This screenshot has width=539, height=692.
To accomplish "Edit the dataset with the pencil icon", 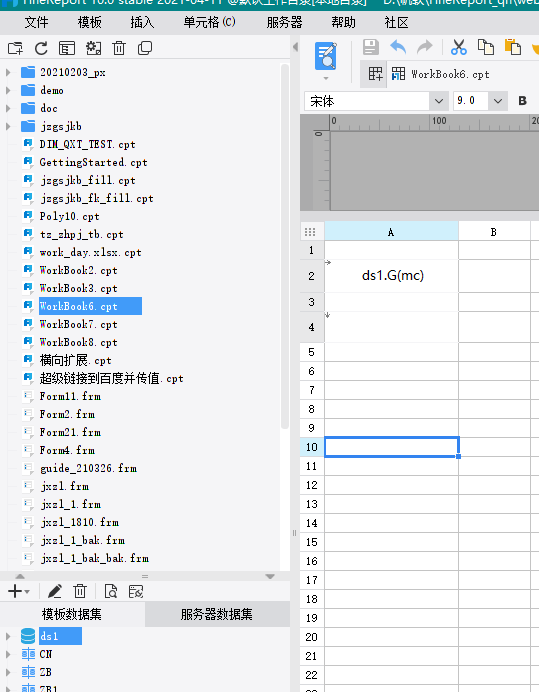I will pos(55,591).
